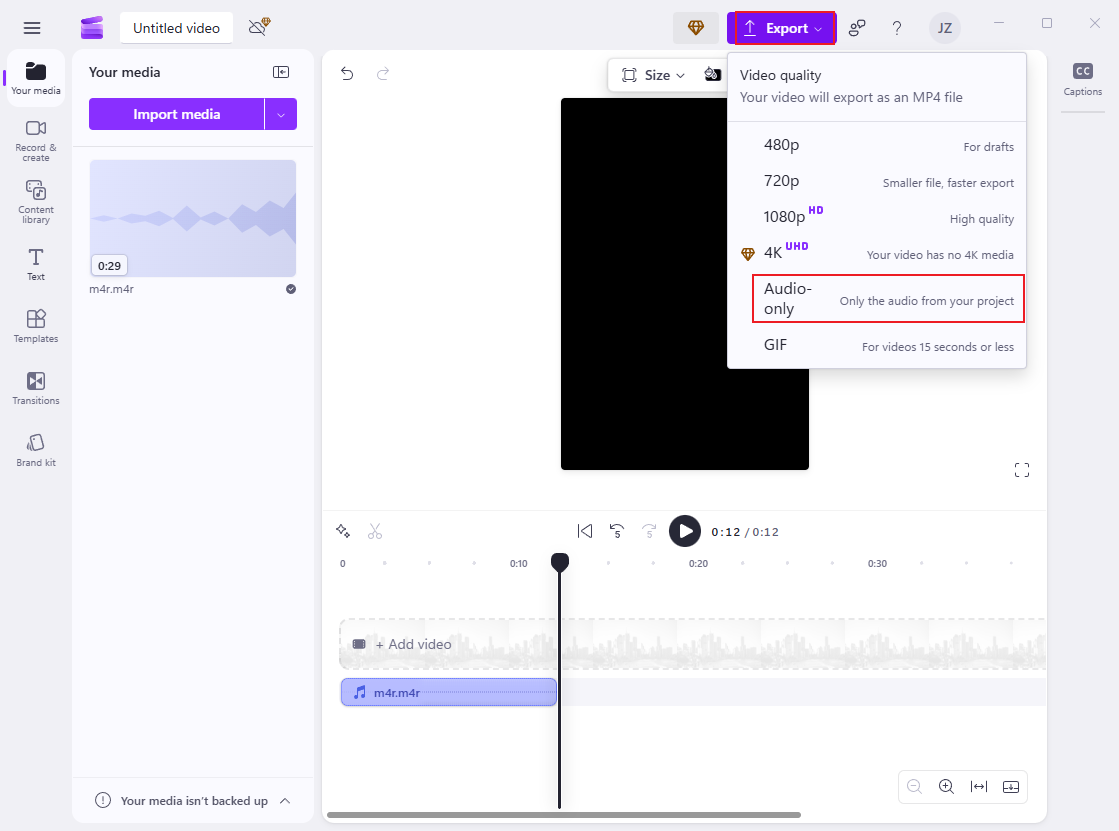Open the Text panel
Screen dimensions: 1119x831
pyautogui.click(x=35, y=263)
